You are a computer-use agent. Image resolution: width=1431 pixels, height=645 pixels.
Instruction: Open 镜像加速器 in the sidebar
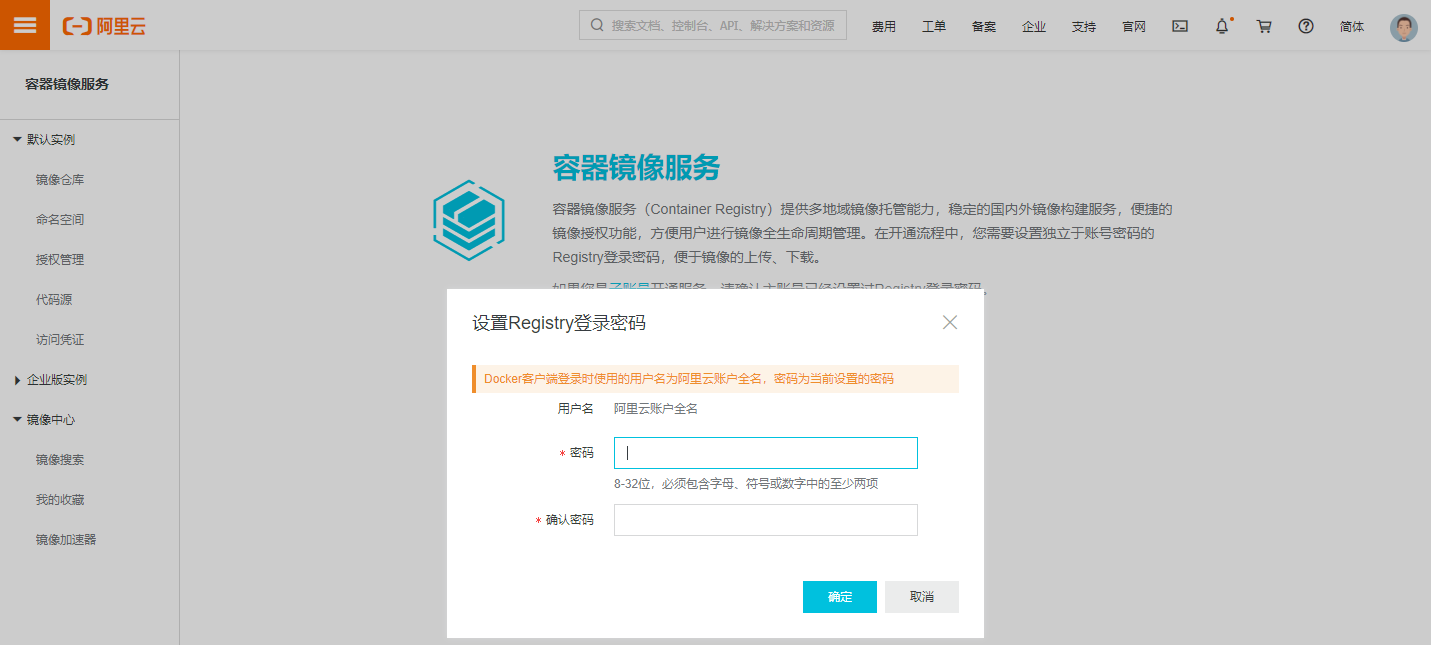tap(66, 540)
